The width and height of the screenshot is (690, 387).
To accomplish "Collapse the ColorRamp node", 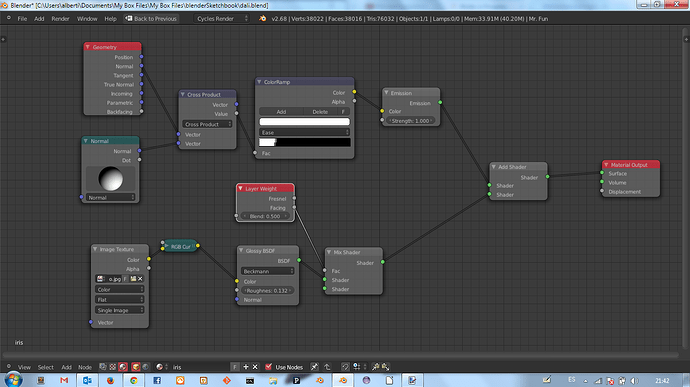I will (259, 82).
